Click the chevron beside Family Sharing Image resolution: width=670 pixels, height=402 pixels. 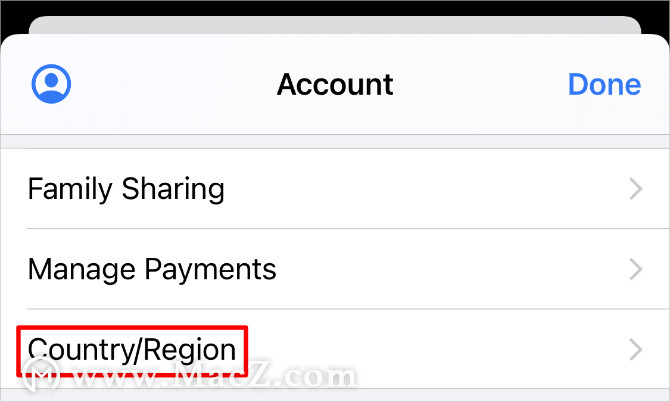click(636, 189)
